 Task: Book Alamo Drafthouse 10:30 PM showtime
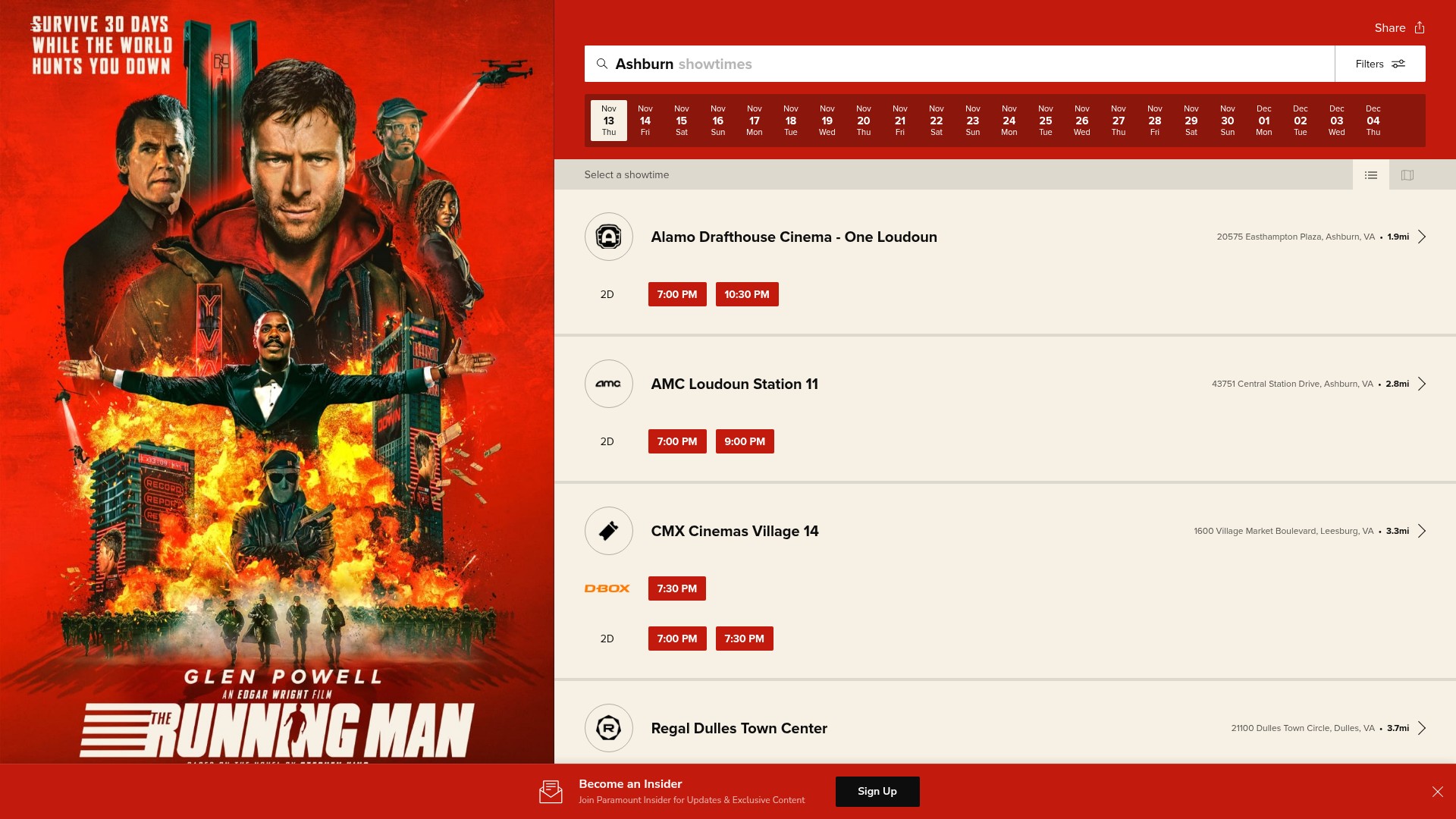point(747,294)
